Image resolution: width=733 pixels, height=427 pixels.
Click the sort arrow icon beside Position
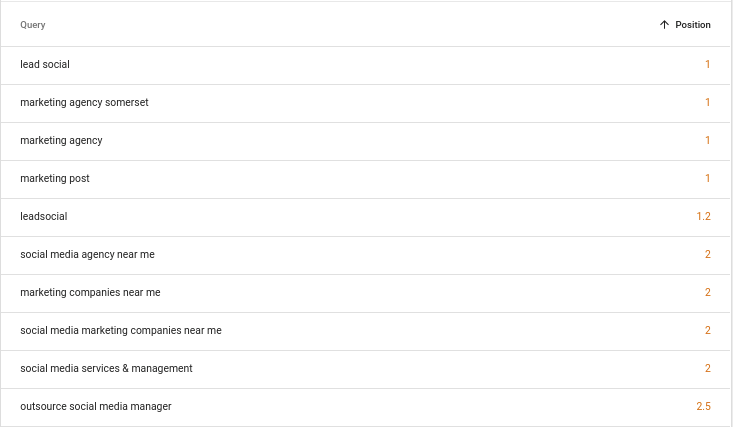(664, 25)
